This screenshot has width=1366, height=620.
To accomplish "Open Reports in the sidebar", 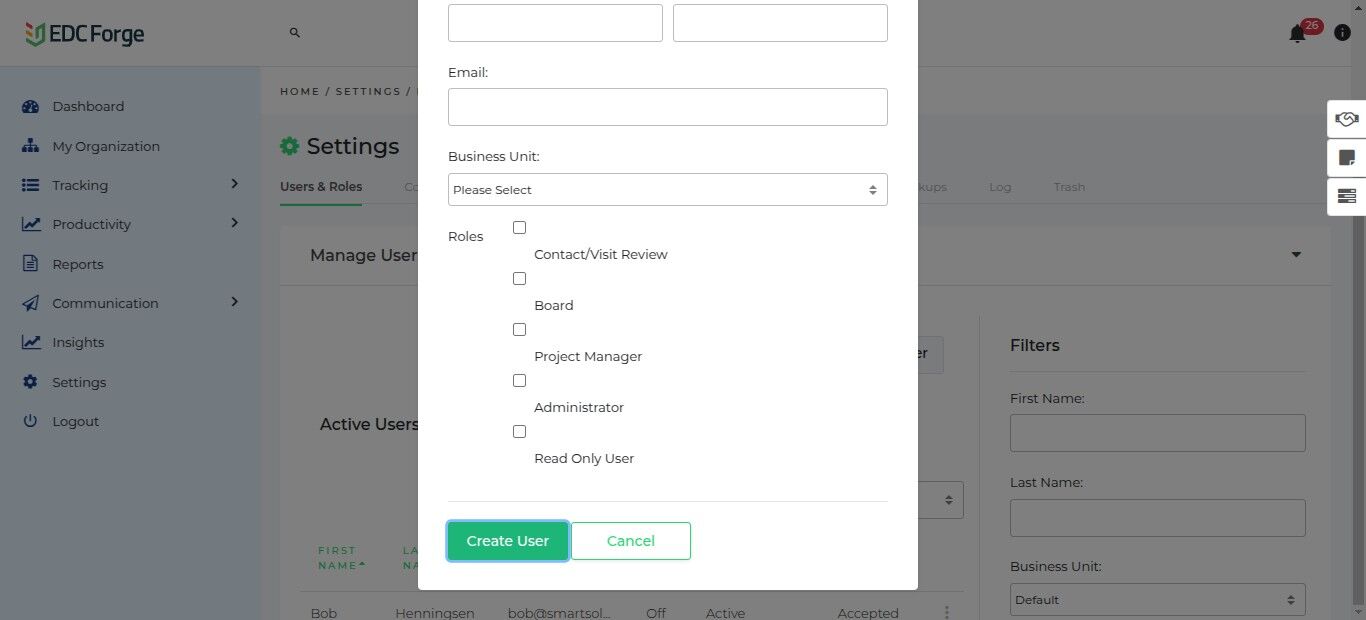I will pyautogui.click(x=78, y=265).
